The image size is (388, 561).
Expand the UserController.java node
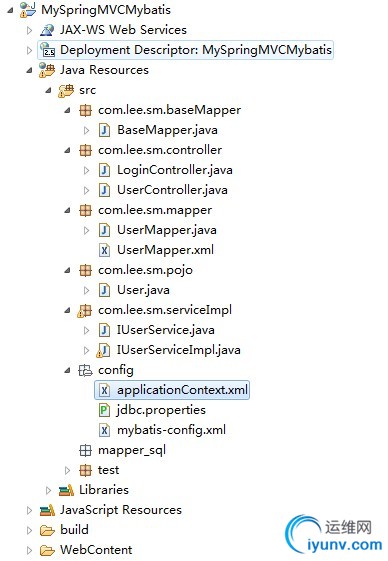click(86, 190)
